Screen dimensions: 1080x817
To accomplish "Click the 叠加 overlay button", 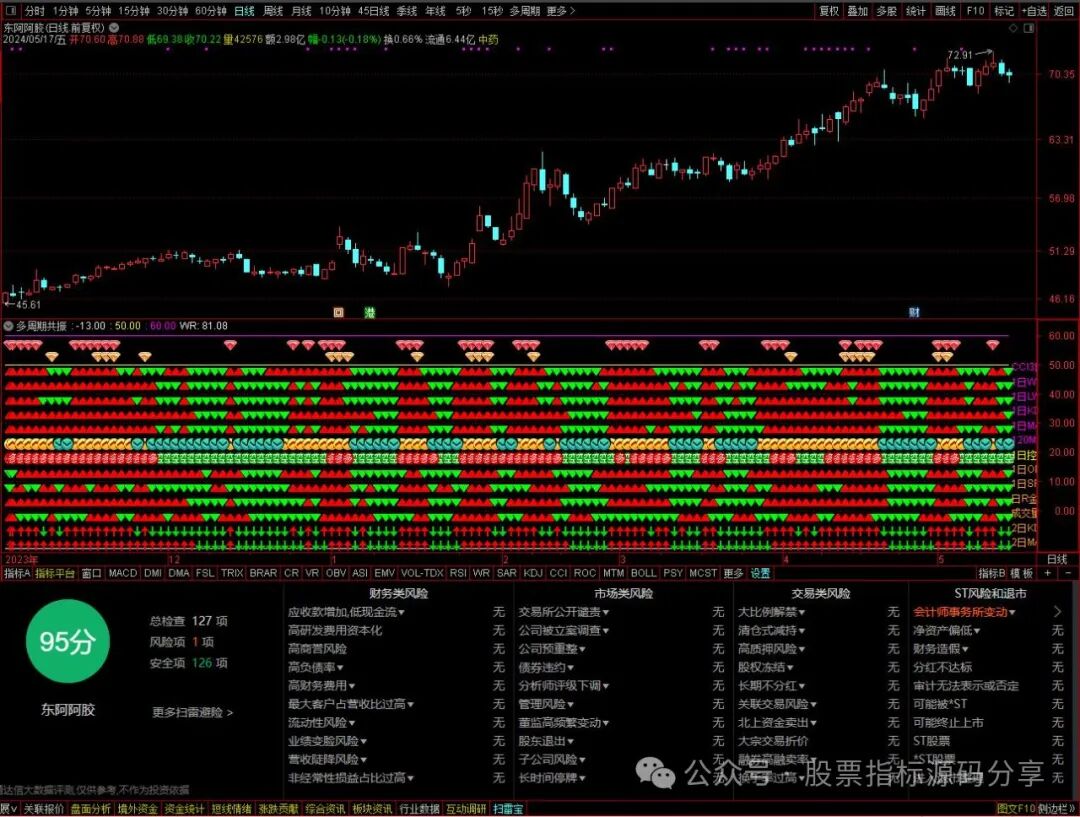I will [858, 11].
